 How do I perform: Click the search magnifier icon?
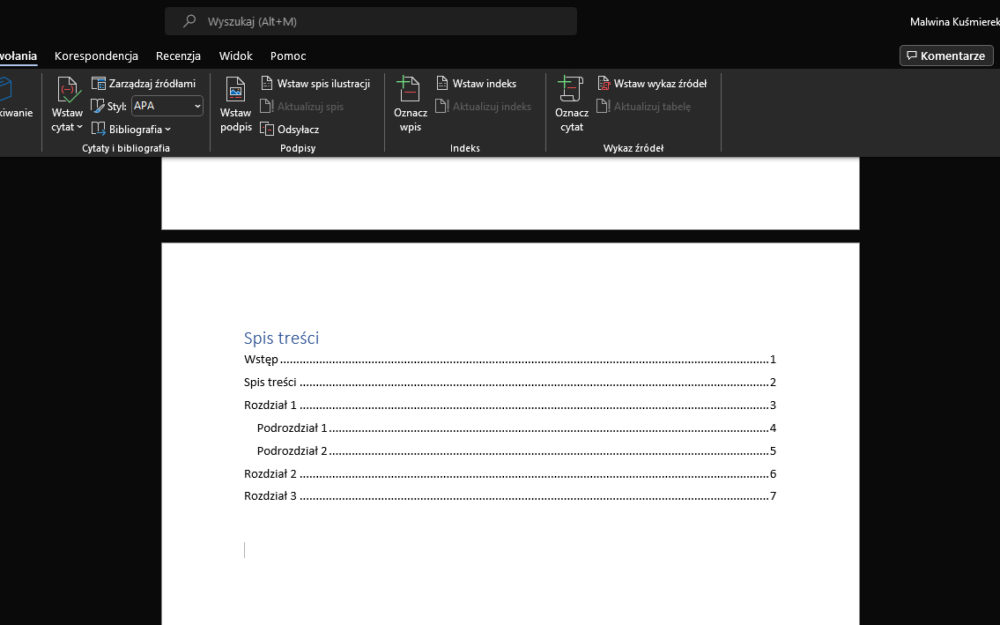point(189,21)
